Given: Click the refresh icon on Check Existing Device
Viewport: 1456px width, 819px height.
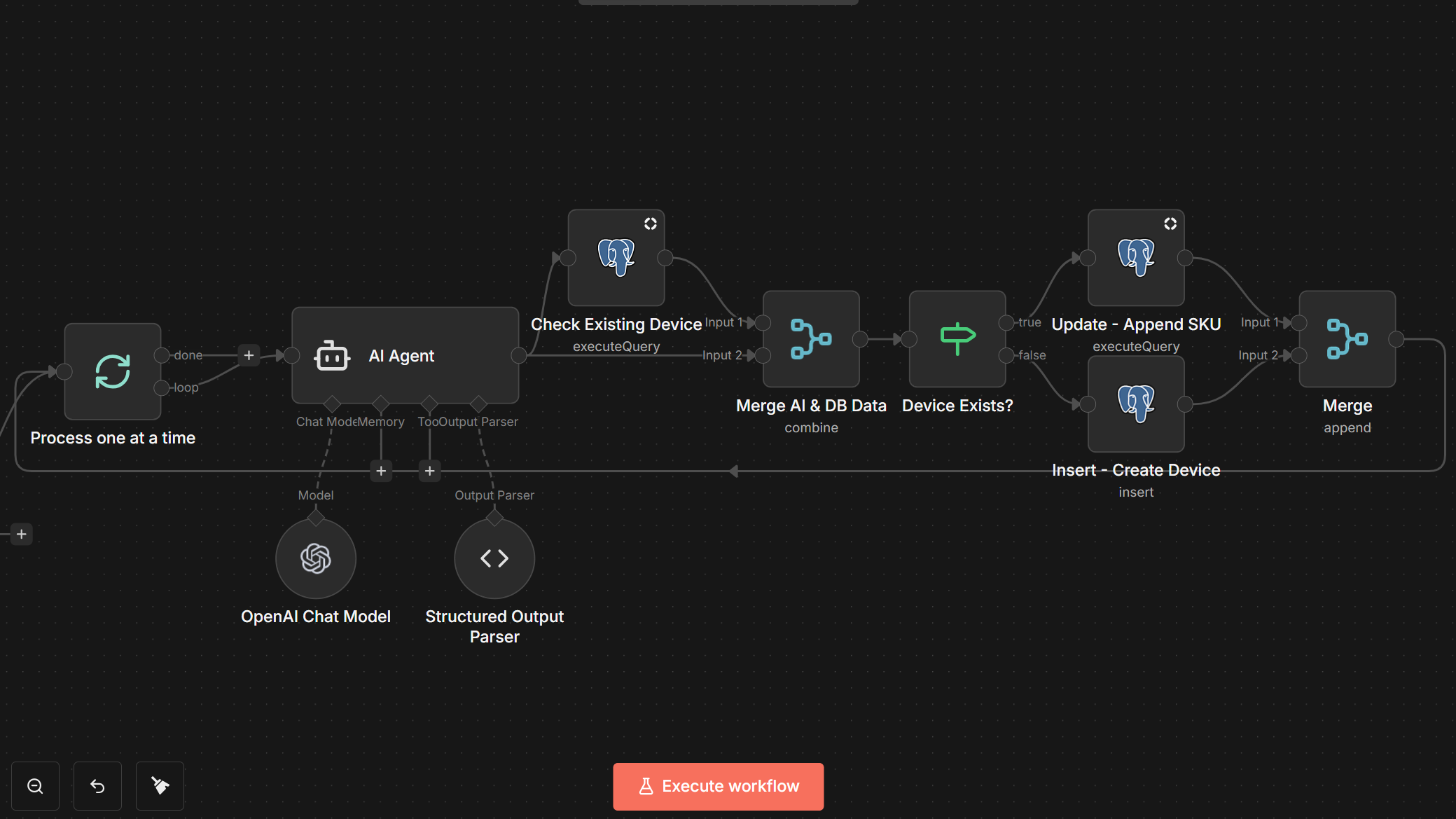Looking at the screenshot, I should point(651,223).
